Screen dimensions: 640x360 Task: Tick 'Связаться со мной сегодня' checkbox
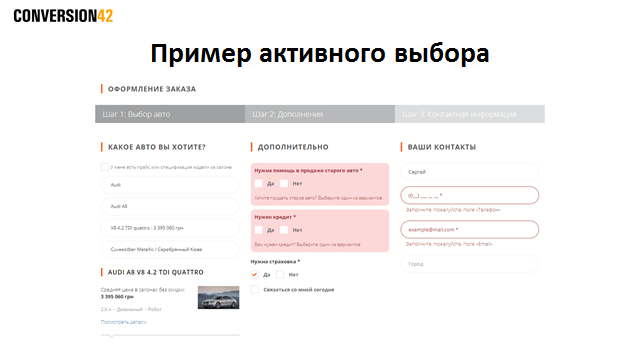[255, 289]
